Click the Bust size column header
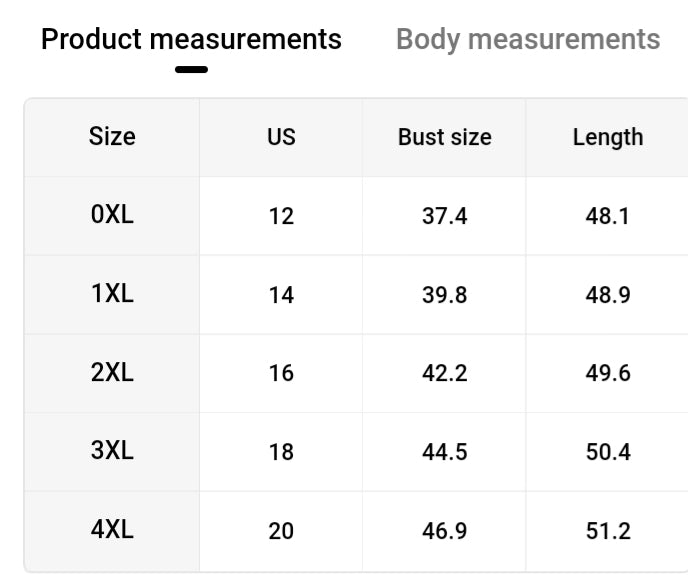688x581 pixels. [x=444, y=137]
